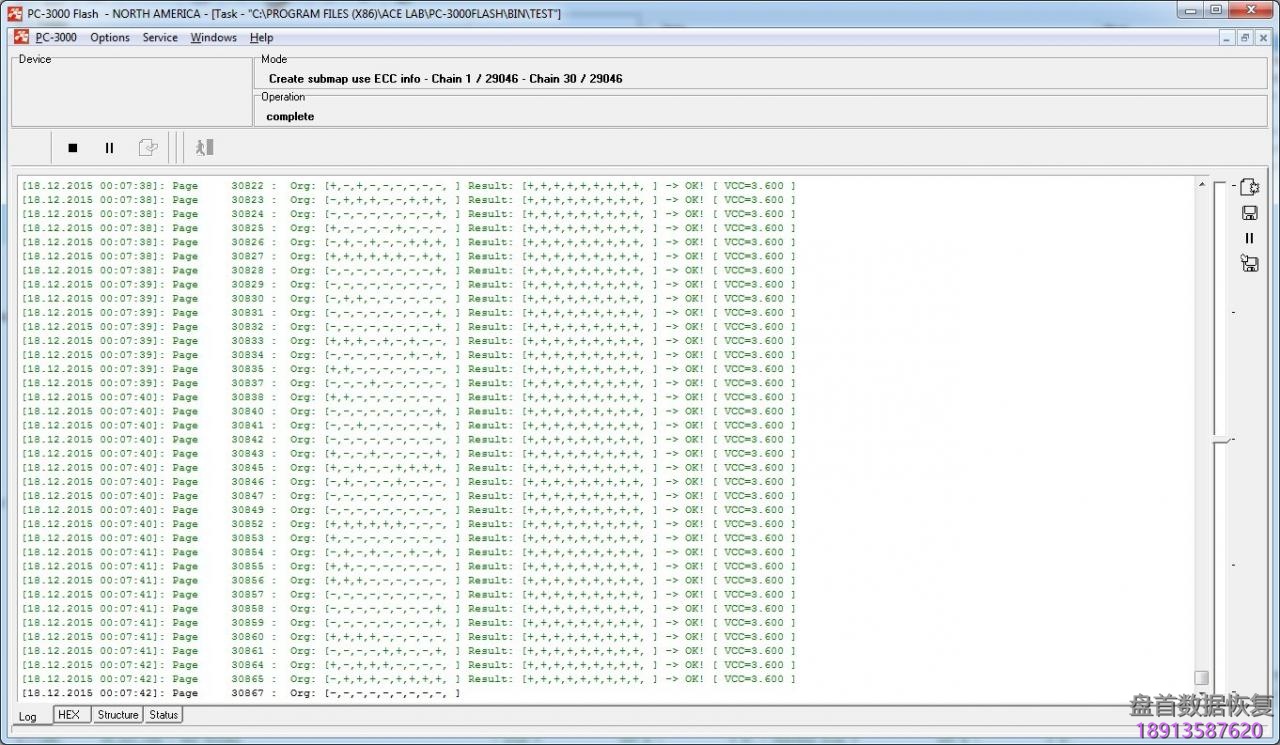This screenshot has height=745, width=1280.
Task: Open the Options menu
Action: coord(110,38)
